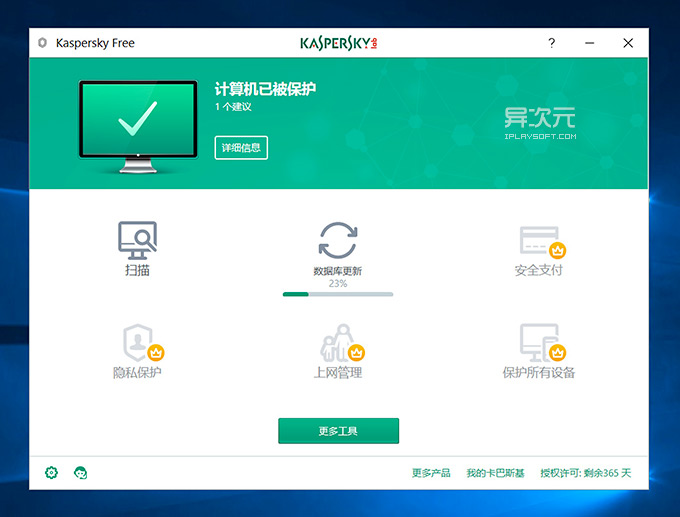The width and height of the screenshot is (680, 517).
Task: Click the 计算机已被保护 status heading
Action: 265,89
